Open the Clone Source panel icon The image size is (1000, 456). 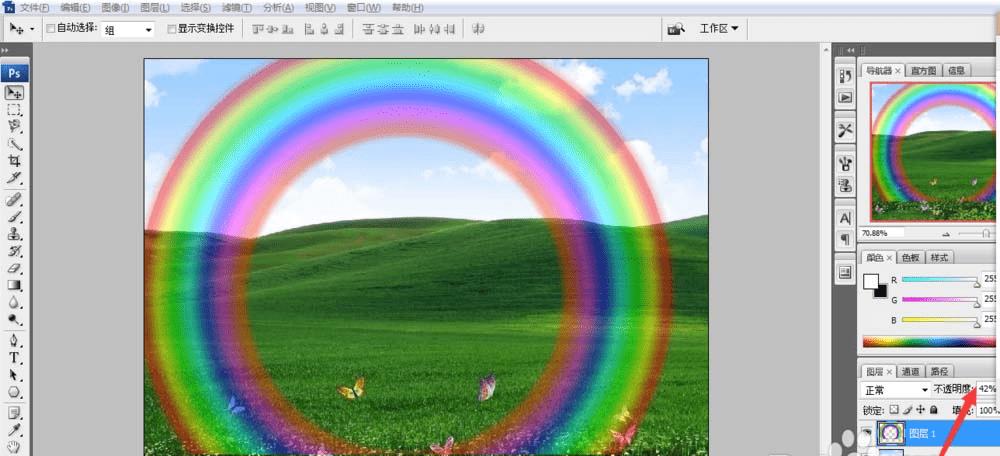click(x=845, y=186)
